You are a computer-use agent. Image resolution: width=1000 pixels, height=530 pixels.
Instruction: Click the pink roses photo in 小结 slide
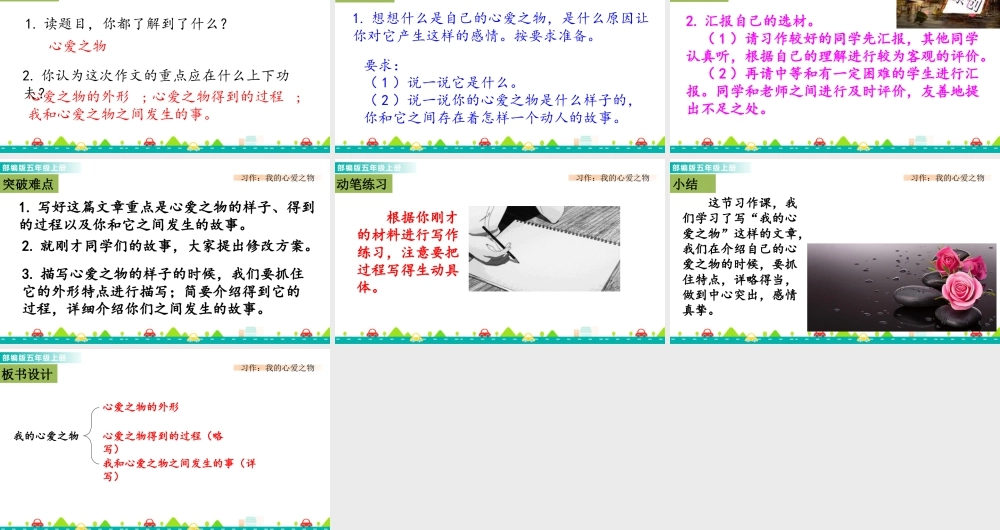coord(901,287)
